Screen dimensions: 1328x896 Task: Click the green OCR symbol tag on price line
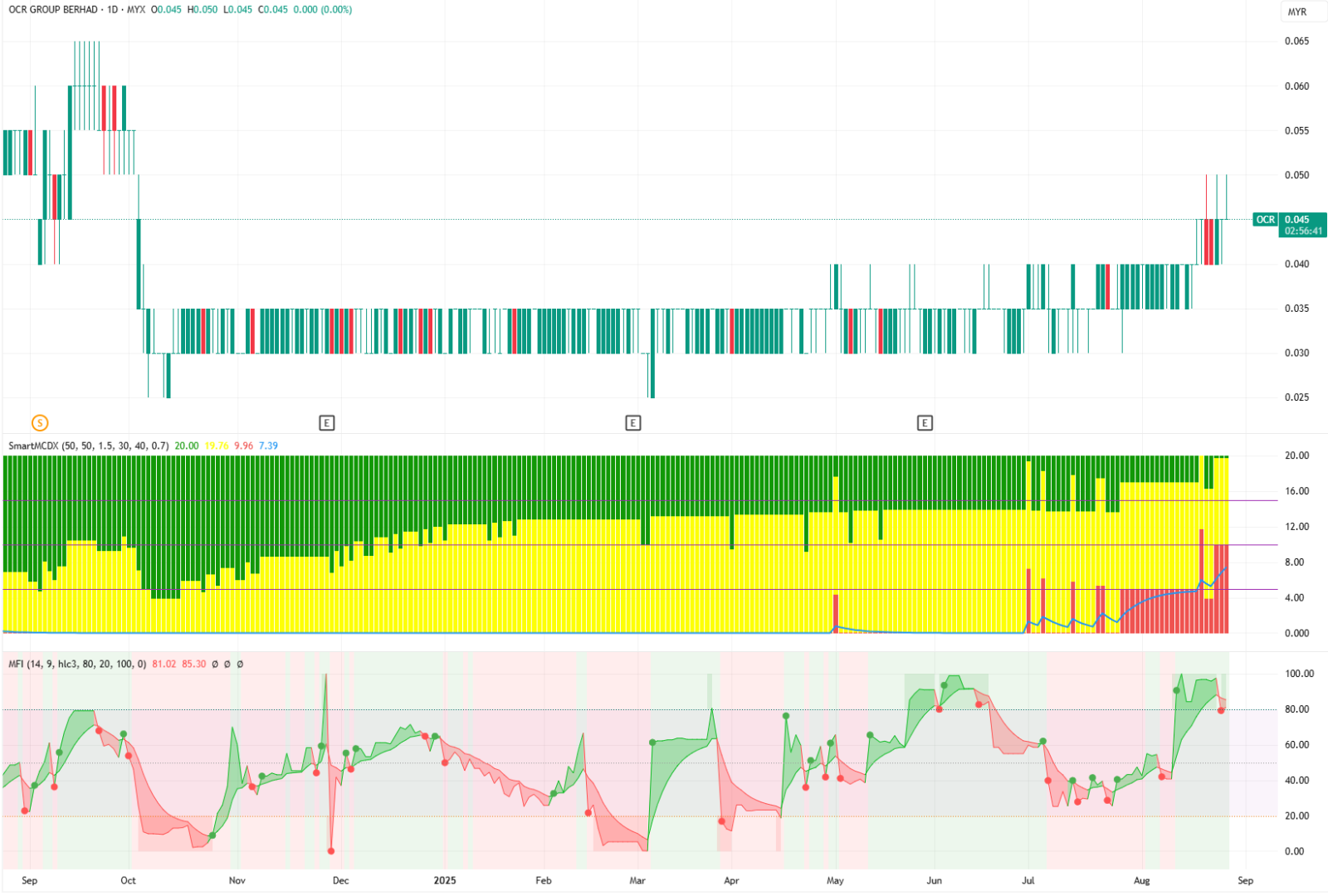point(1265,220)
